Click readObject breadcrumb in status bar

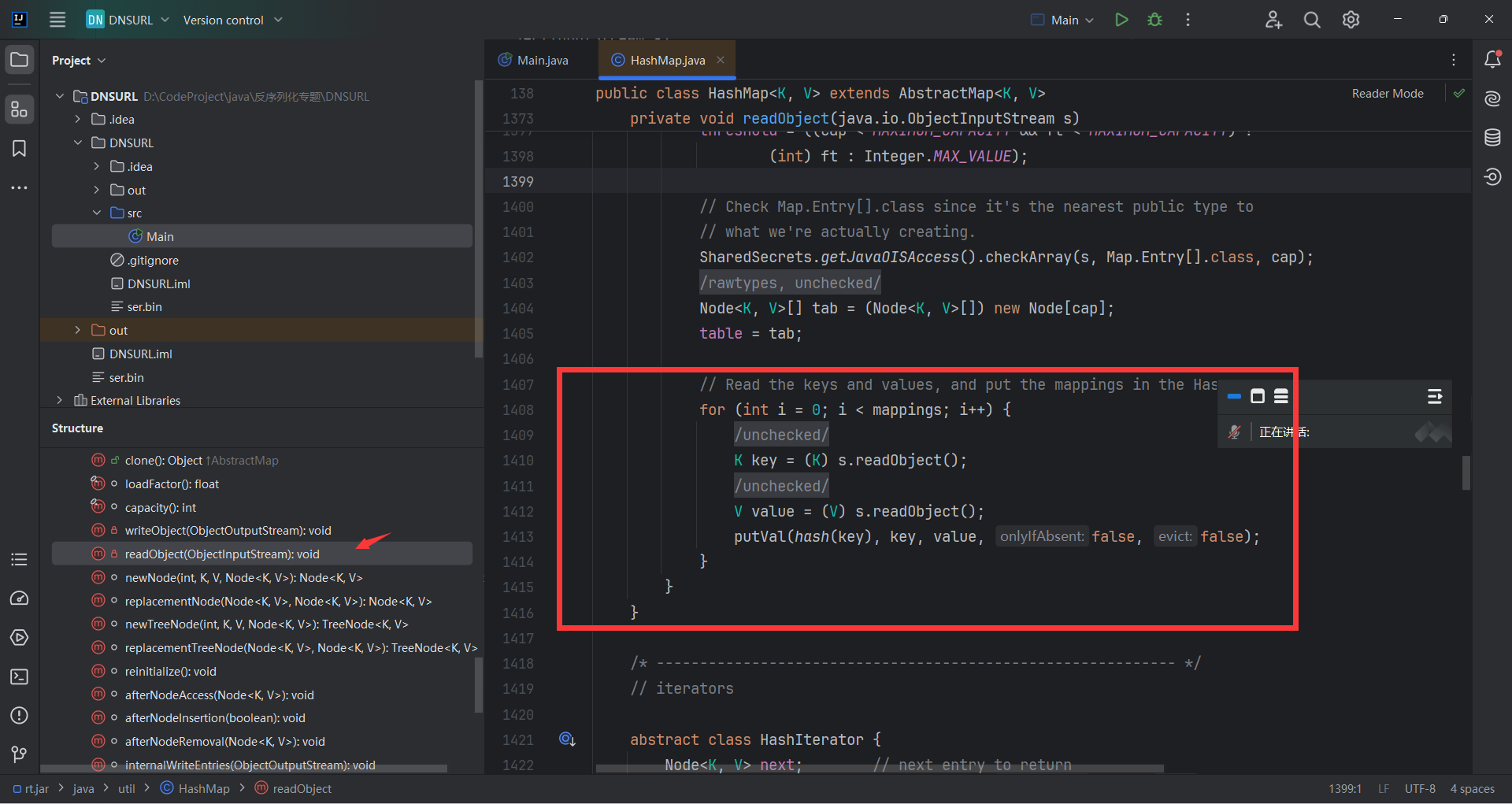pos(293,788)
